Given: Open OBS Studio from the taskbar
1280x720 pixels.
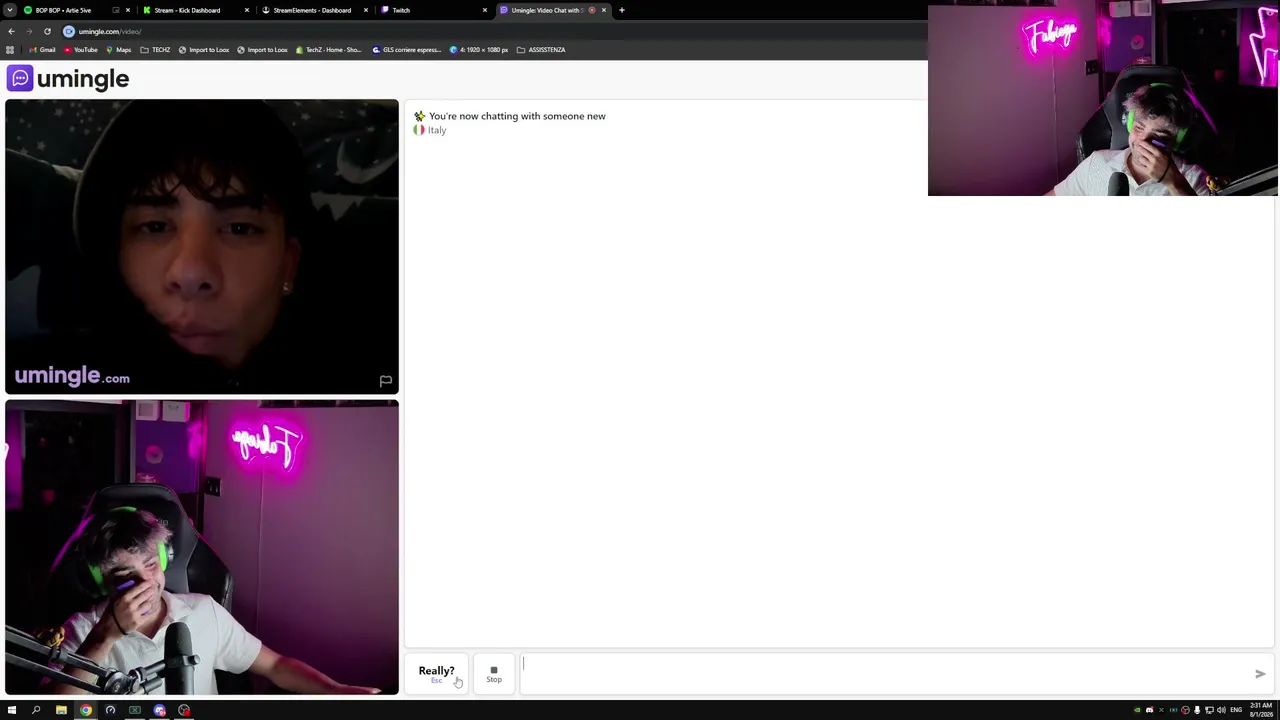Looking at the screenshot, I should pos(184,710).
